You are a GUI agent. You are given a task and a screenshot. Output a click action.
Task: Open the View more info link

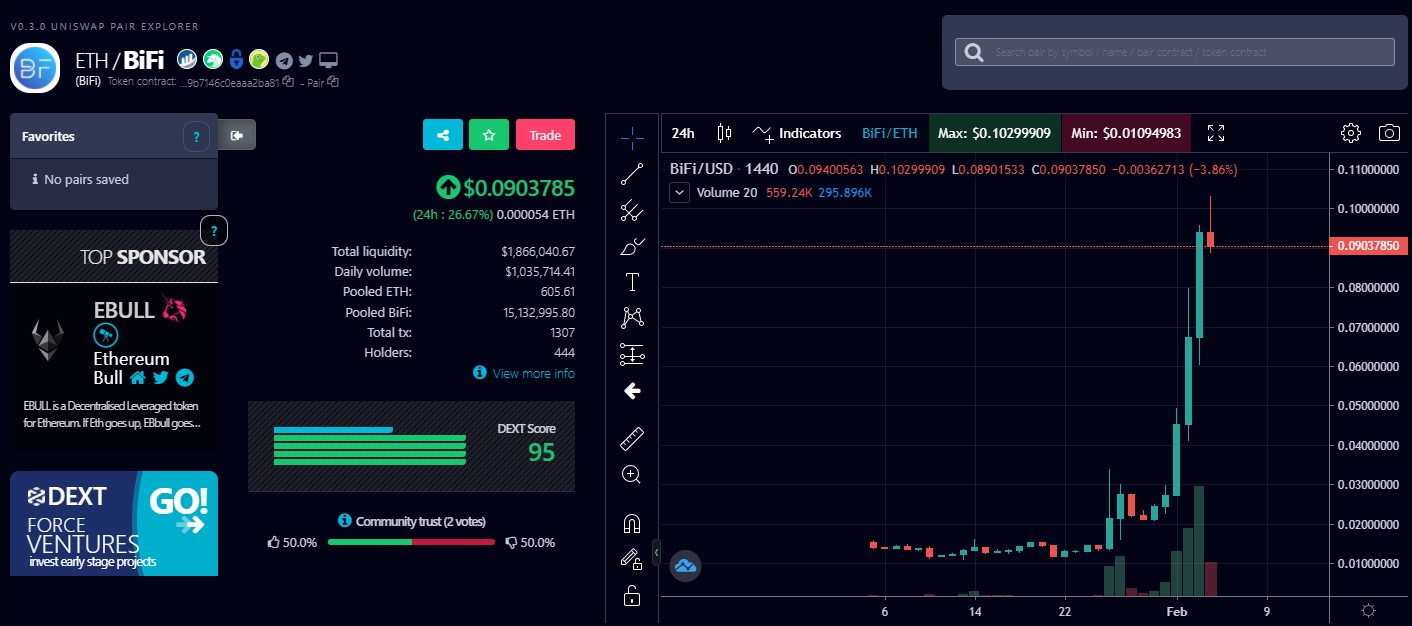(x=533, y=373)
